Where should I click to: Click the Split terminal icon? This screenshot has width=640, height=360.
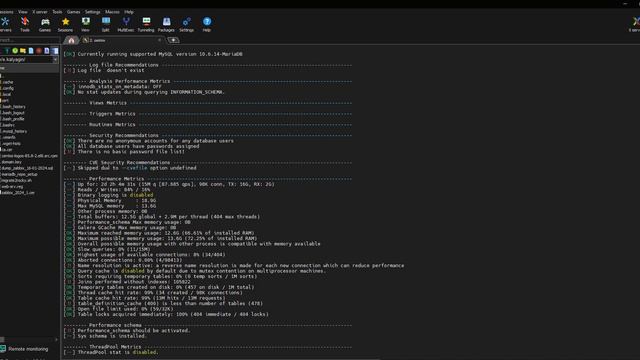point(106,24)
